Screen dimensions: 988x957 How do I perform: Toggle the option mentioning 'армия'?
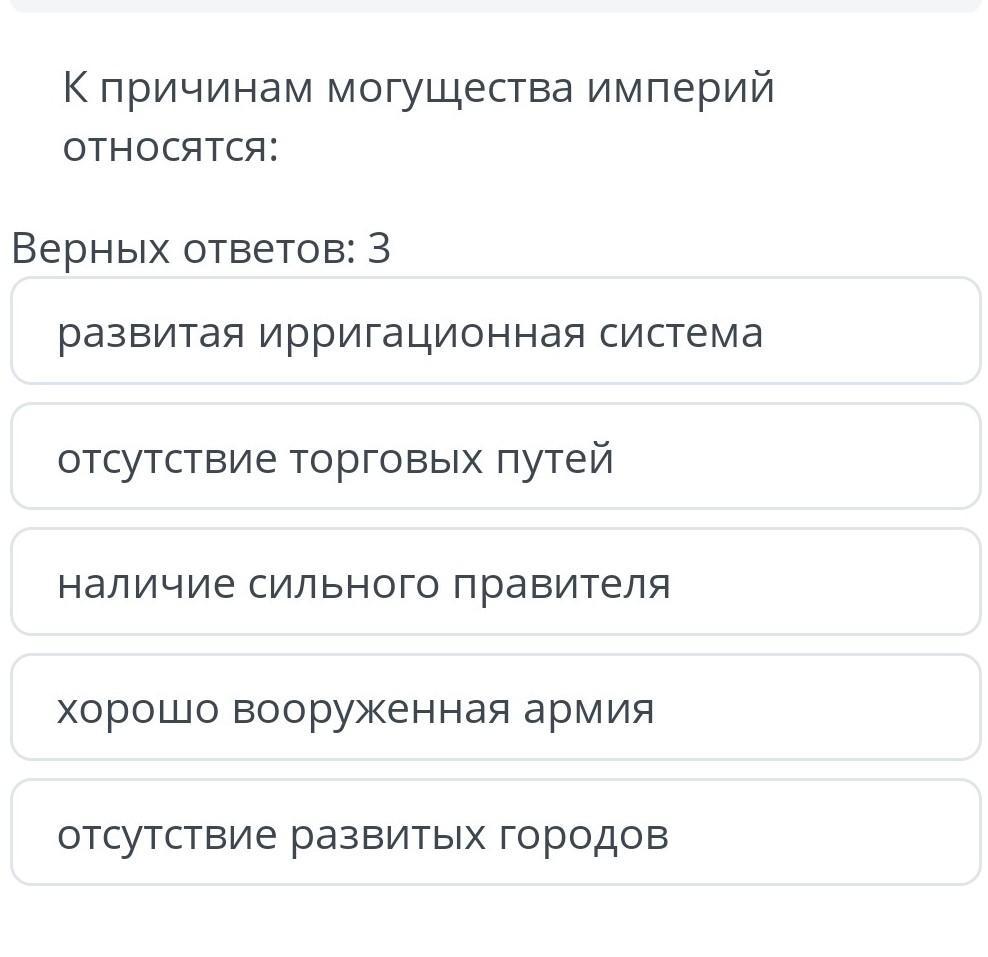(495, 708)
